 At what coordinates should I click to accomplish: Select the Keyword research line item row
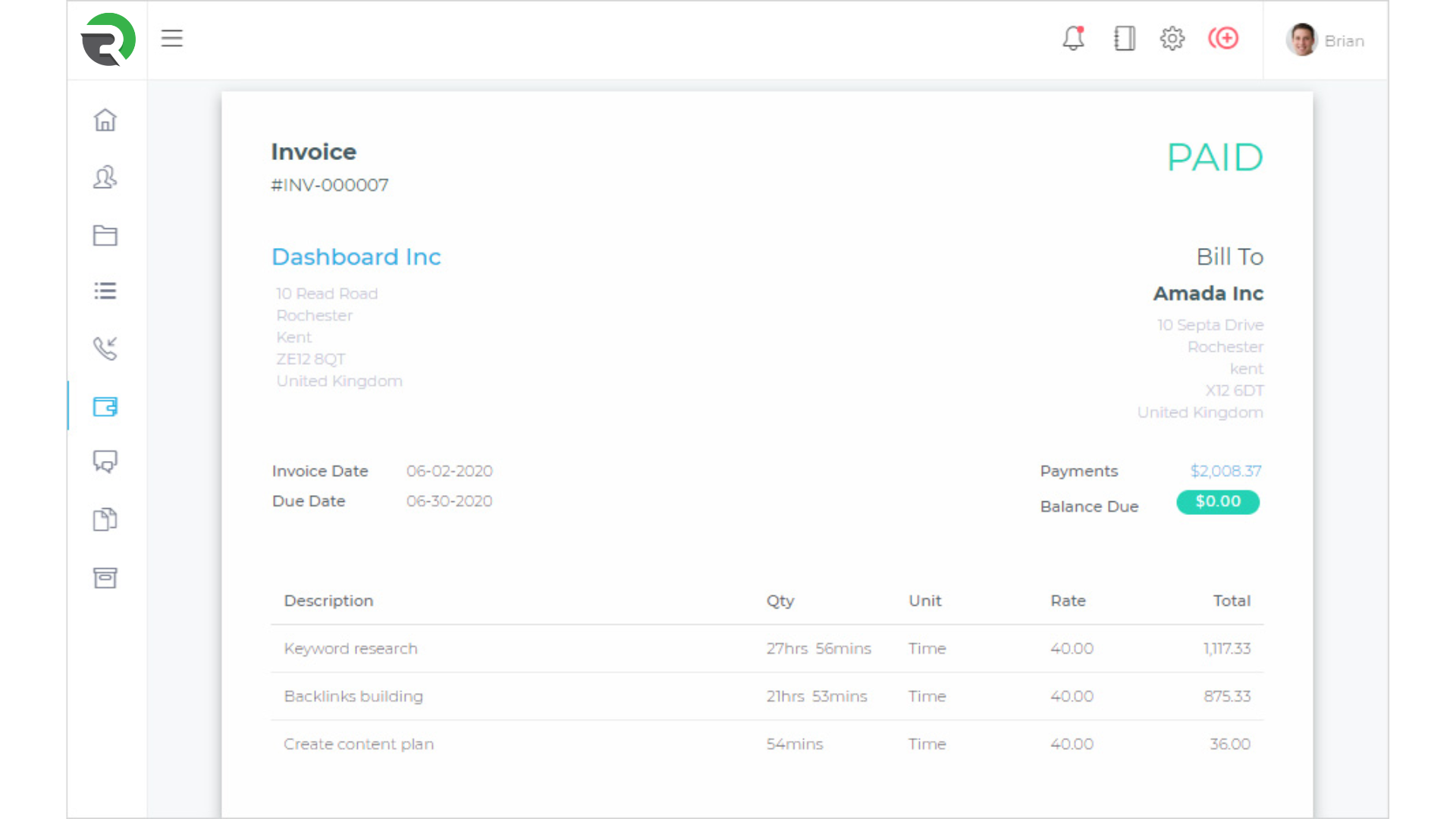[766, 648]
